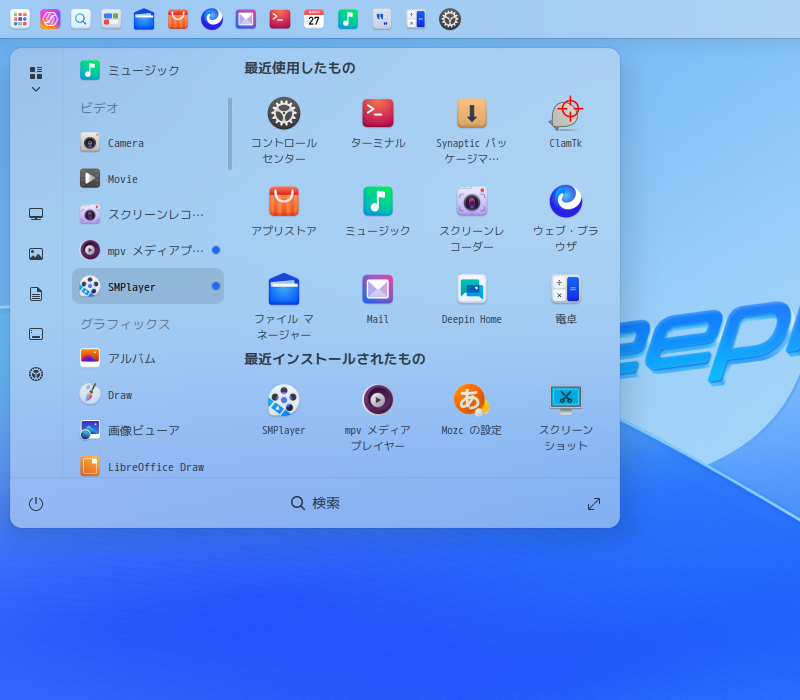Select mpv media player in app list
Screen dimensions: 800x700
click(x=148, y=250)
